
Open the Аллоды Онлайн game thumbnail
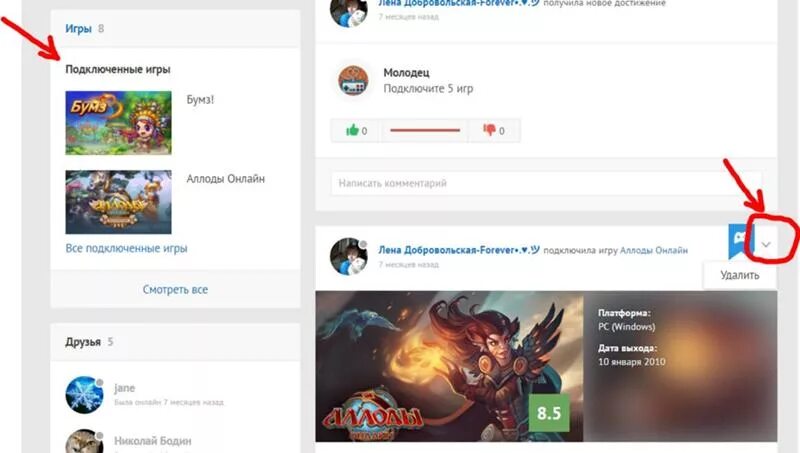tap(118, 202)
